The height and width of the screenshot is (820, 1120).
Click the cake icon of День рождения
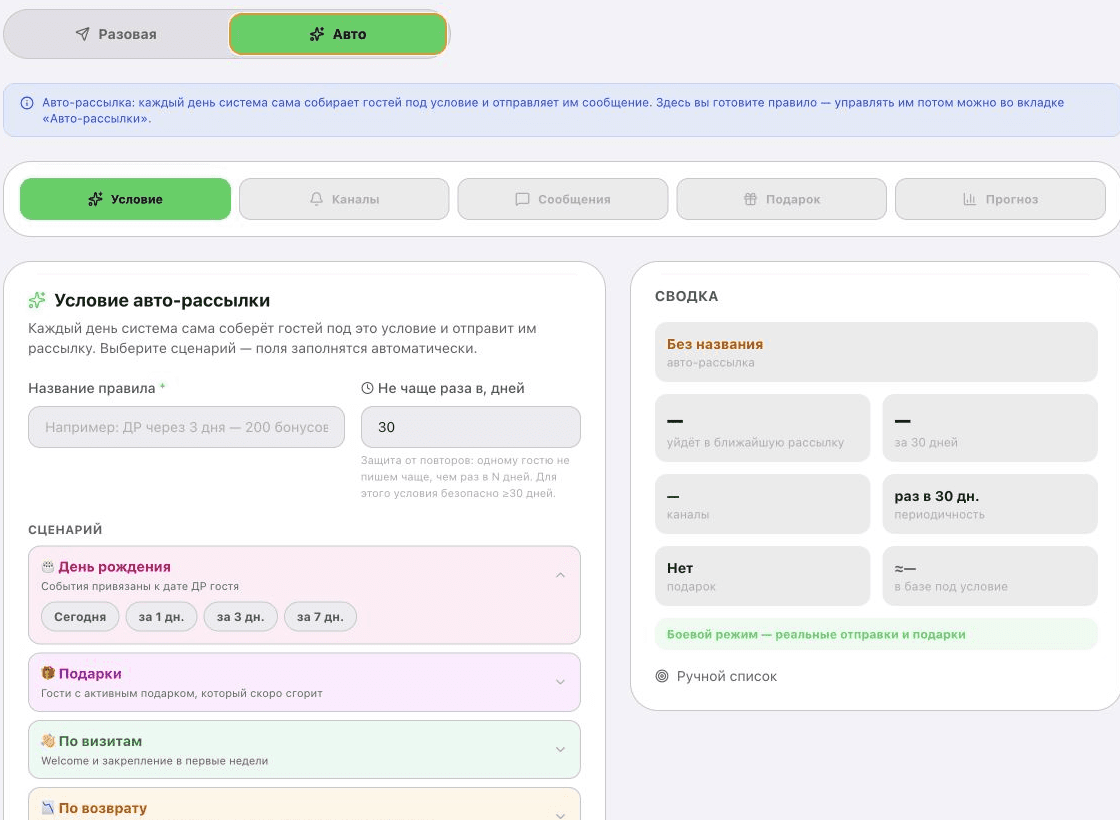[x=48, y=566]
